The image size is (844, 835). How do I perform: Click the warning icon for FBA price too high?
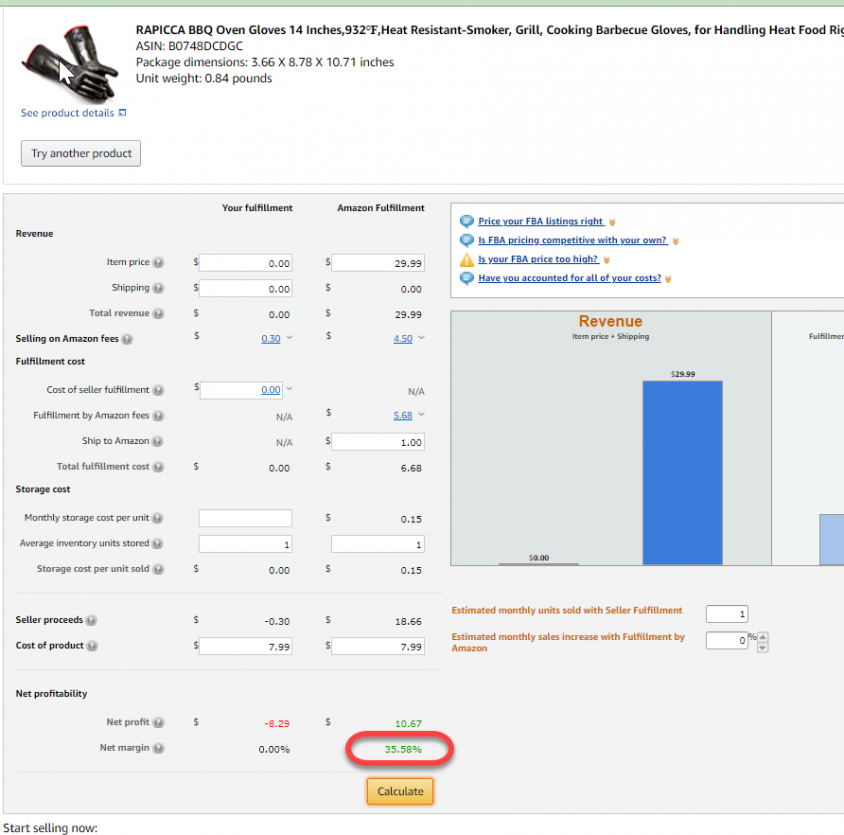[x=467, y=260]
